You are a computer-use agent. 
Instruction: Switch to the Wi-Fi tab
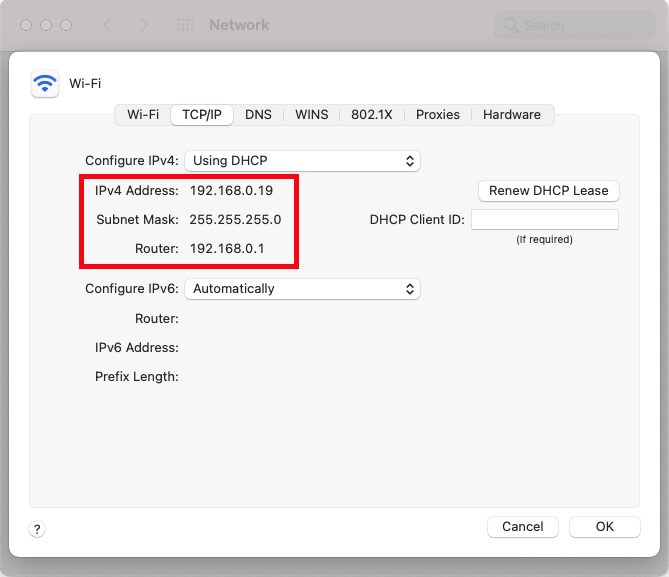(x=143, y=115)
